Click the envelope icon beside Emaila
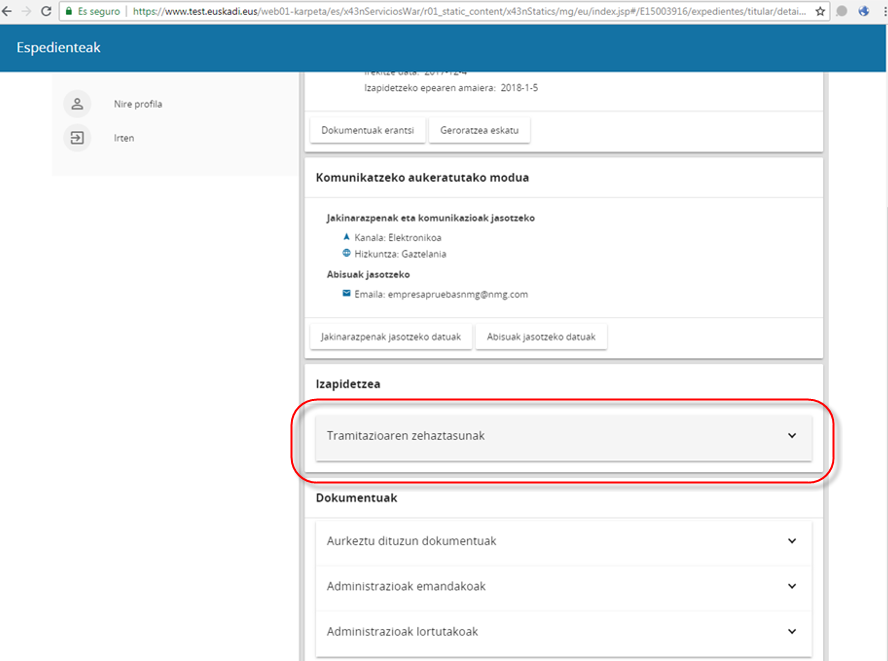The image size is (888, 661). pos(346,294)
